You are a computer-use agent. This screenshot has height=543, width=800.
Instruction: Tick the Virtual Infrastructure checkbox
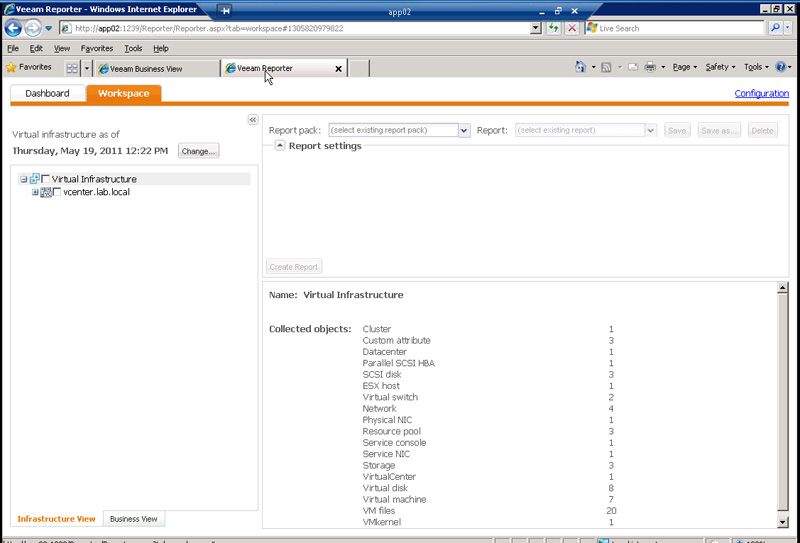[x=45, y=179]
